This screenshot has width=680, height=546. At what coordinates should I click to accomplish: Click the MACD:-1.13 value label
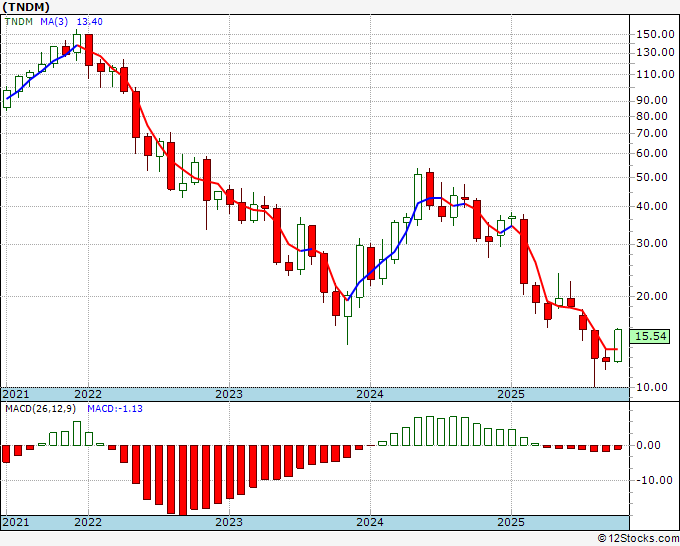115,409
